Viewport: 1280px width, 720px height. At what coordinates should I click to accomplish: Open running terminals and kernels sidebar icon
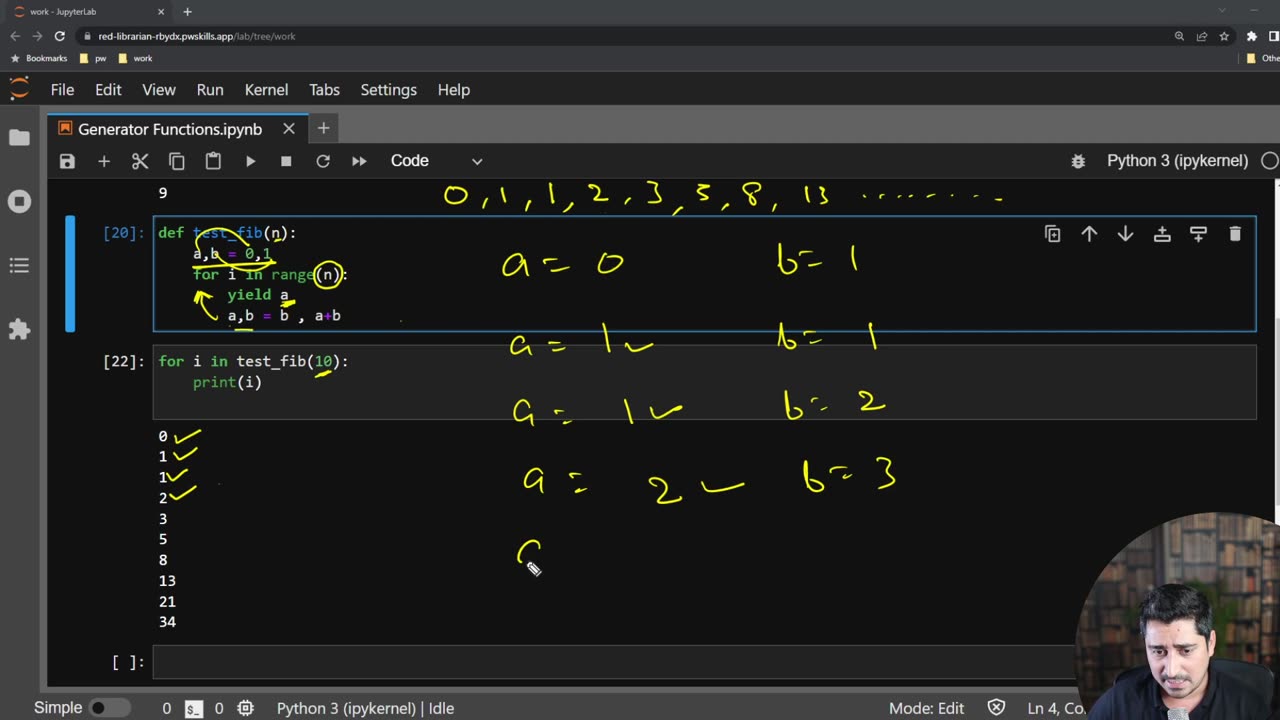pos(19,201)
